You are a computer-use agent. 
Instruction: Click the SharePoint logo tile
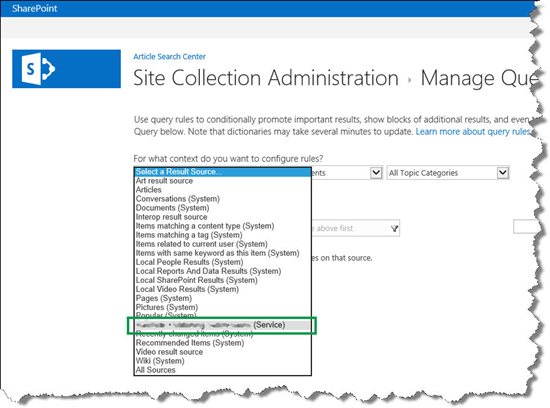pyautogui.click(x=66, y=69)
